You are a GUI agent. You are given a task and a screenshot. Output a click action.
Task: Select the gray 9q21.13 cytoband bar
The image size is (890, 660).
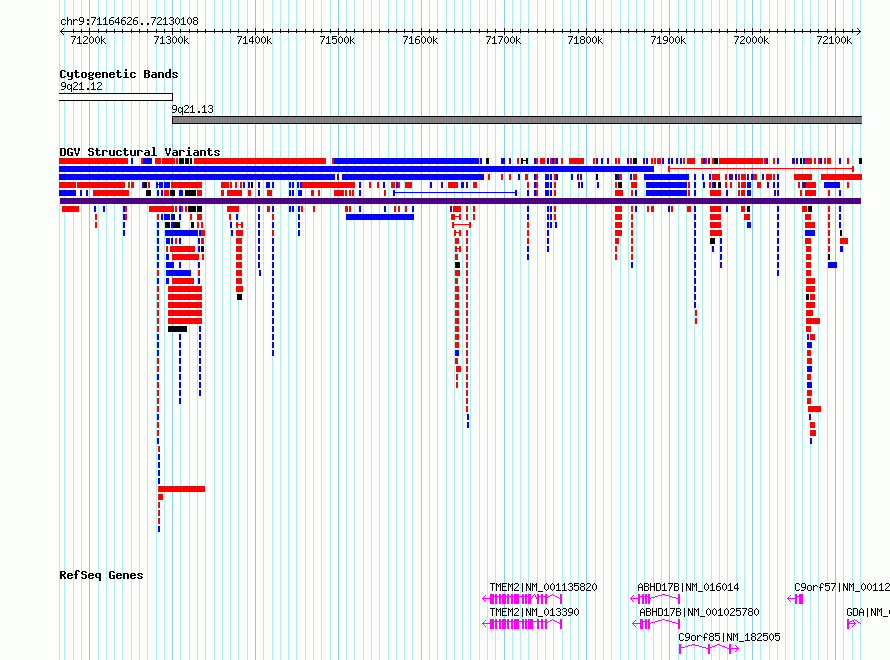click(517, 120)
